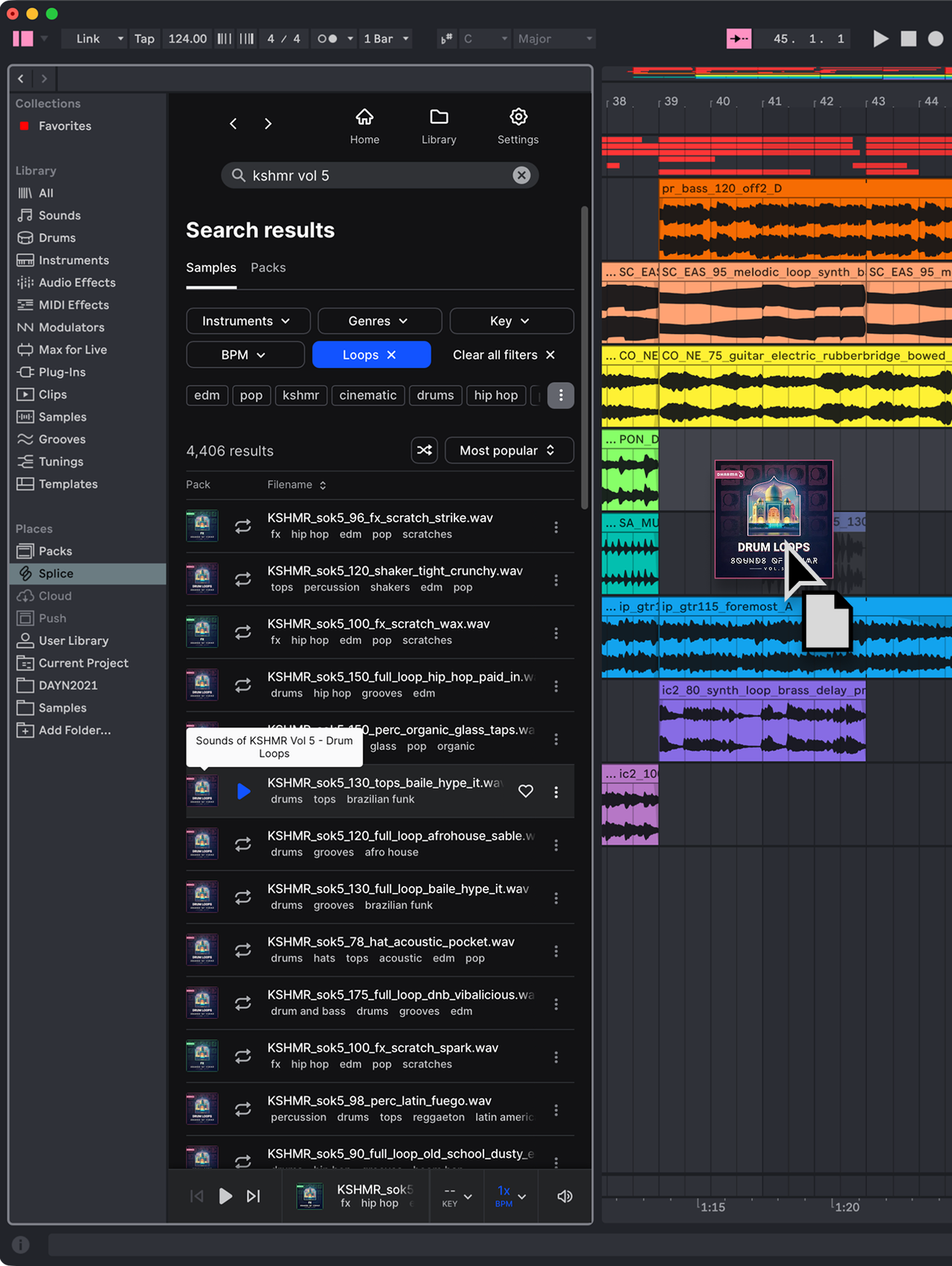Sort results by Filename column

(296, 484)
